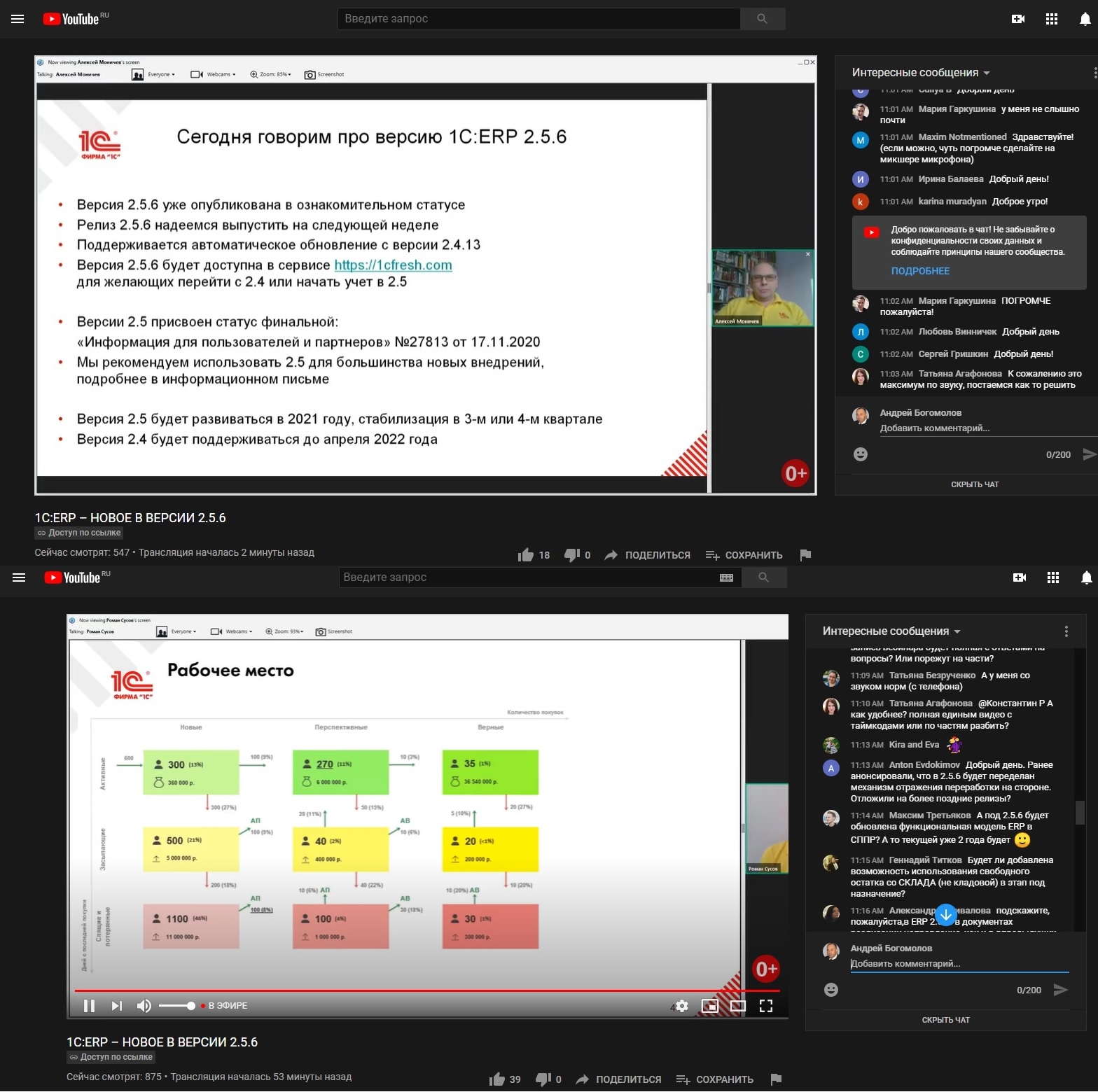
Task: Like the stream showing 18 likes
Action: pyautogui.click(x=526, y=554)
